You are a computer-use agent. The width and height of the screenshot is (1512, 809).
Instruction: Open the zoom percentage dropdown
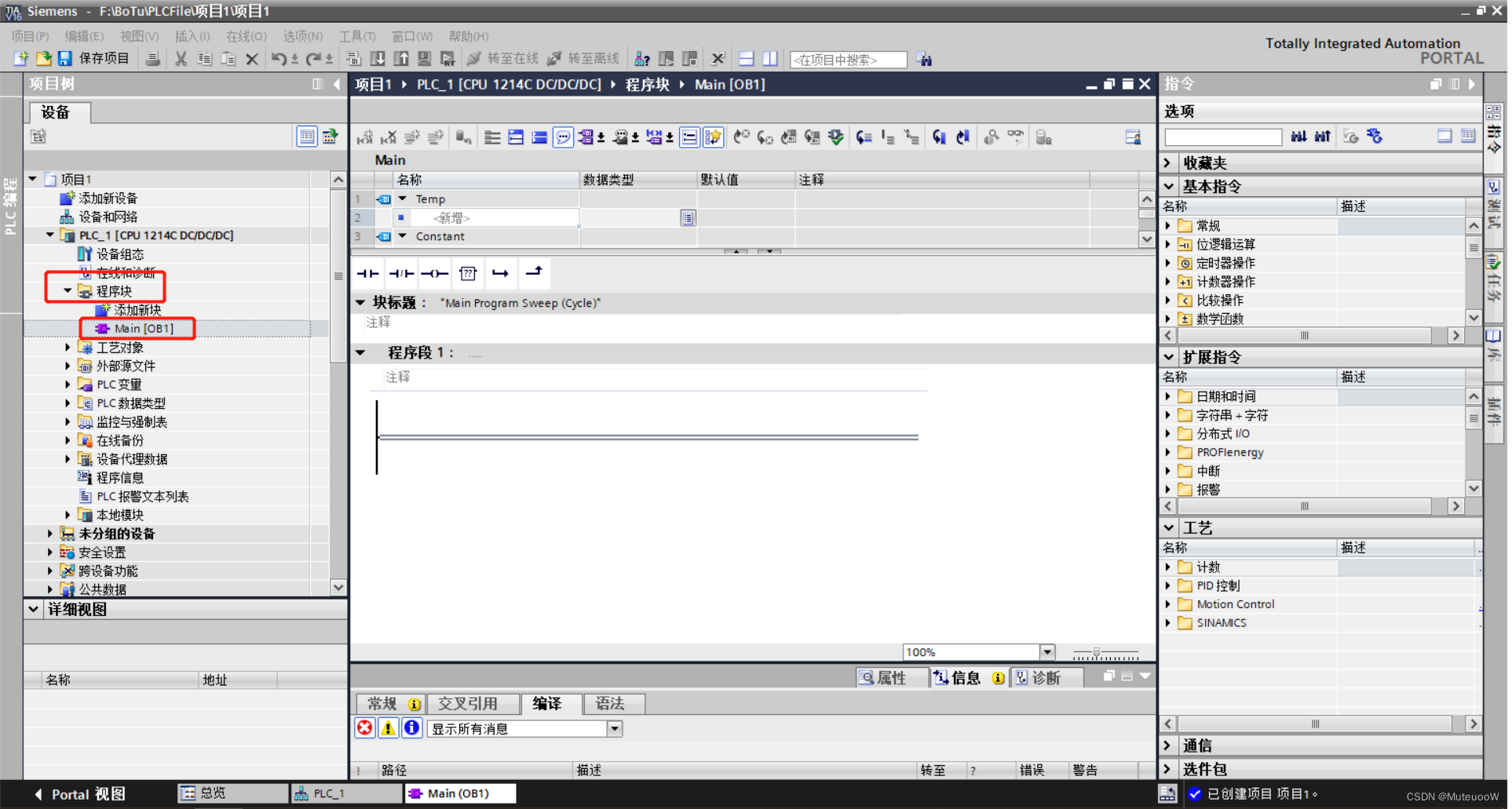(1046, 652)
